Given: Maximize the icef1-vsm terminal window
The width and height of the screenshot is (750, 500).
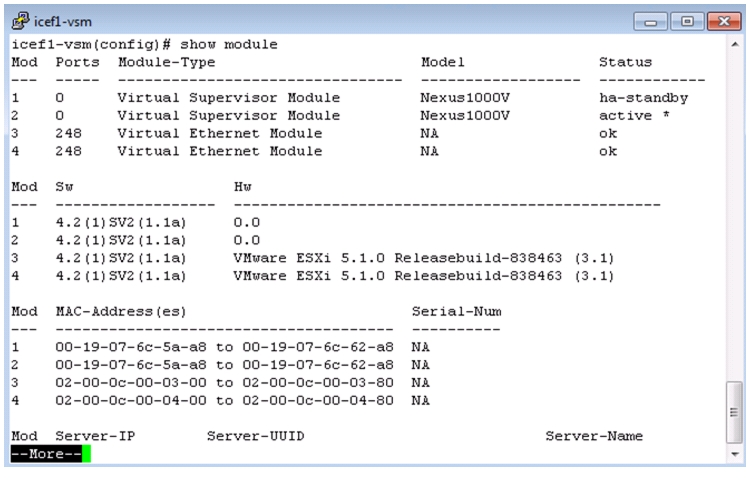Looking at the screenshot, I should click(x=687, y=22).
